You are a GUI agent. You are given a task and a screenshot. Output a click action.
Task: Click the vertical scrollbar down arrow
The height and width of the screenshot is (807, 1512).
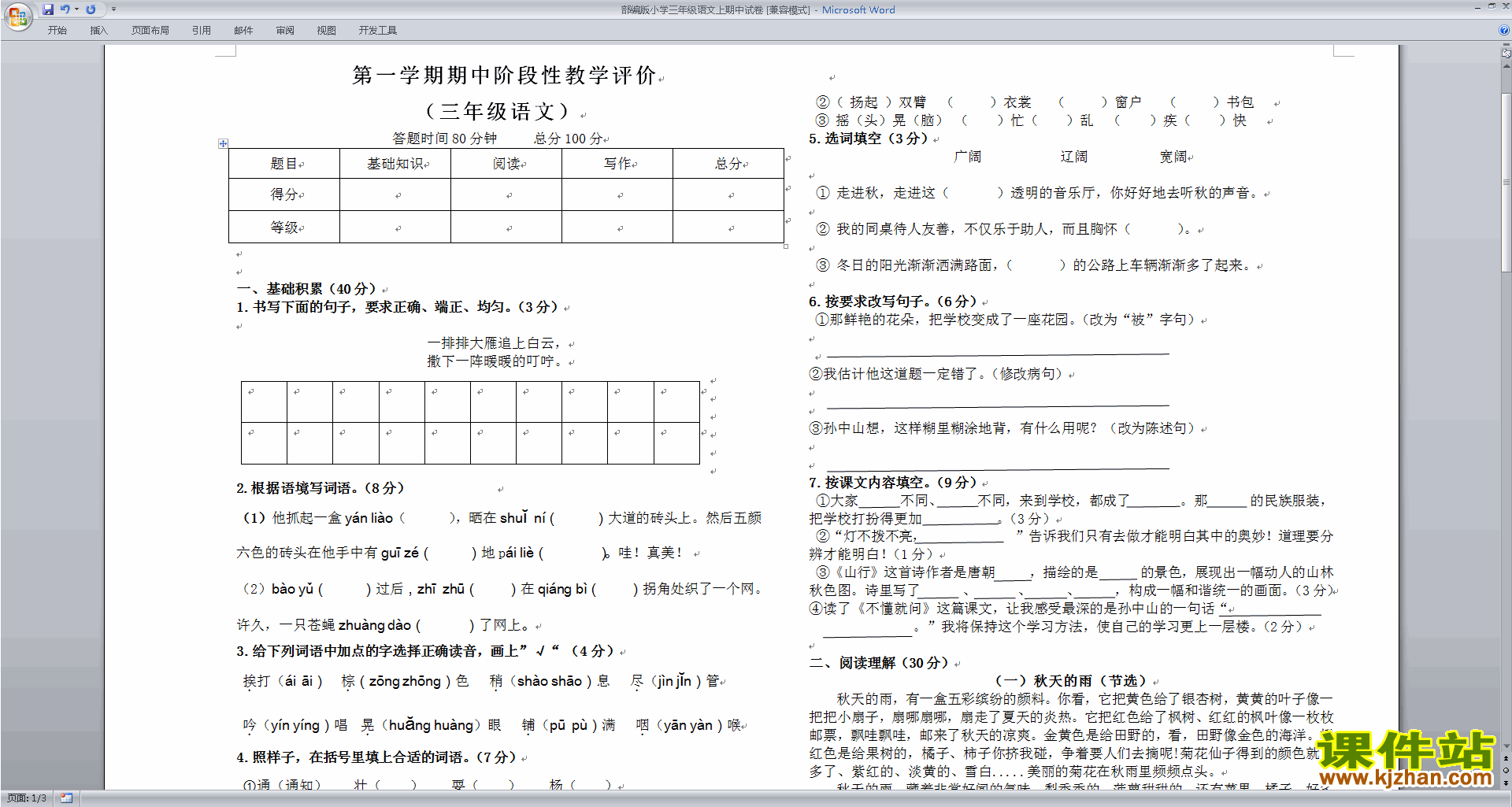tap(1506, 746)
